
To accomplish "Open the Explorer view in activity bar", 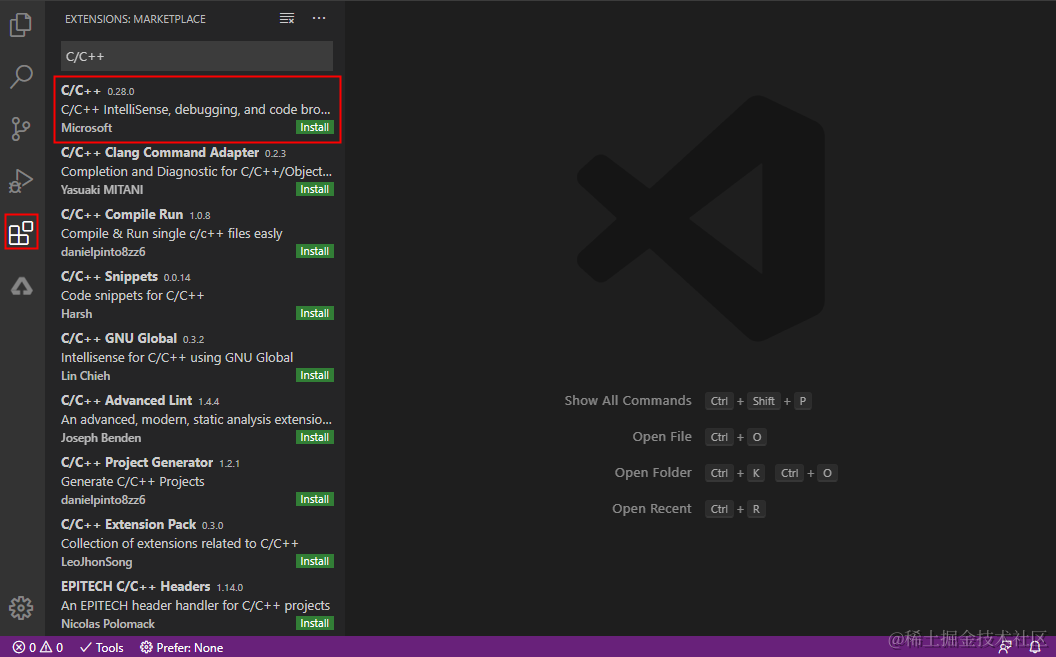I will pyautogui.click(x=21, y=25).
